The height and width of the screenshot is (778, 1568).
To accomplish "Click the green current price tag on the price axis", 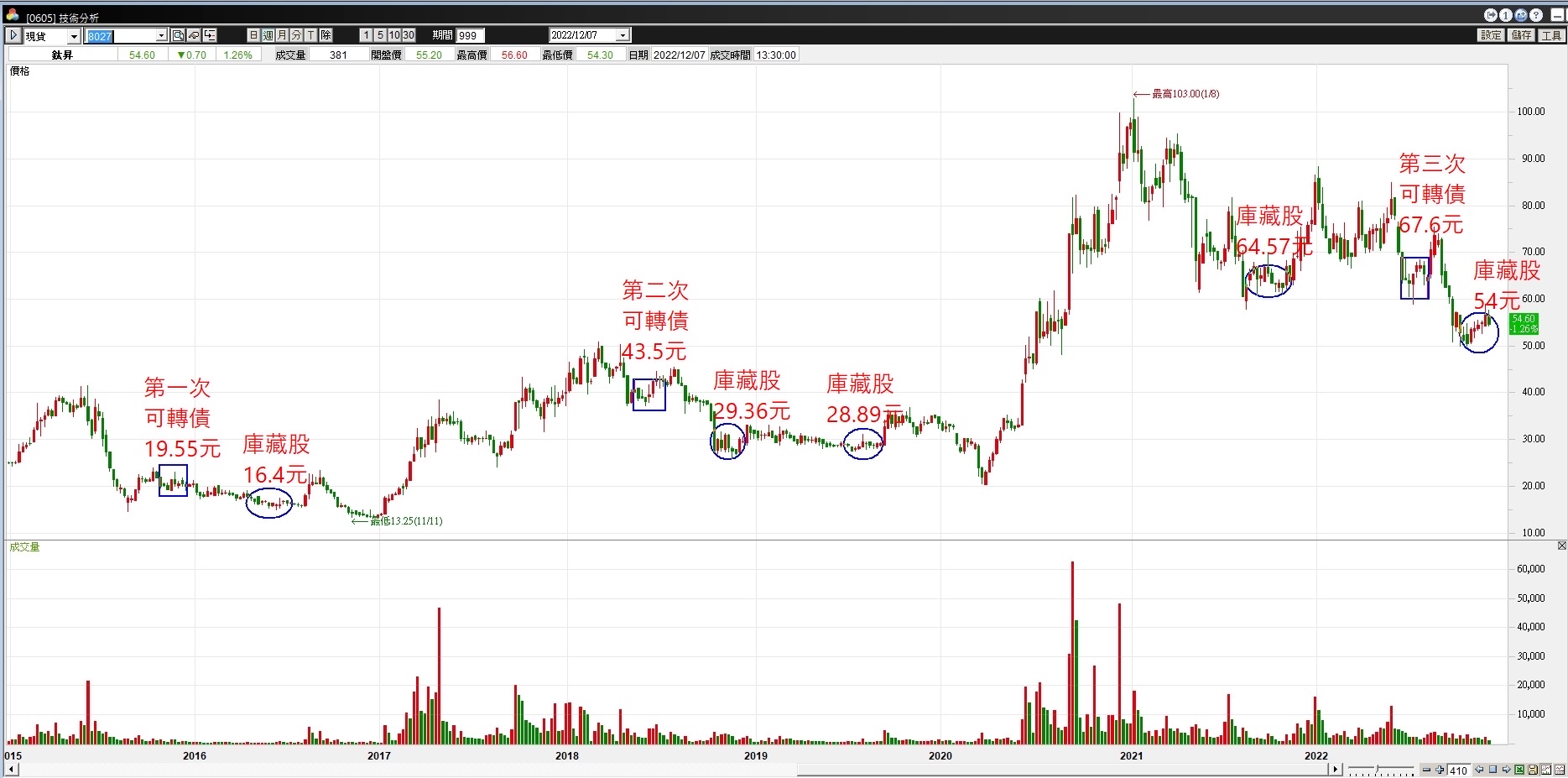I will pyautogui.click(x=1524, y=324).
